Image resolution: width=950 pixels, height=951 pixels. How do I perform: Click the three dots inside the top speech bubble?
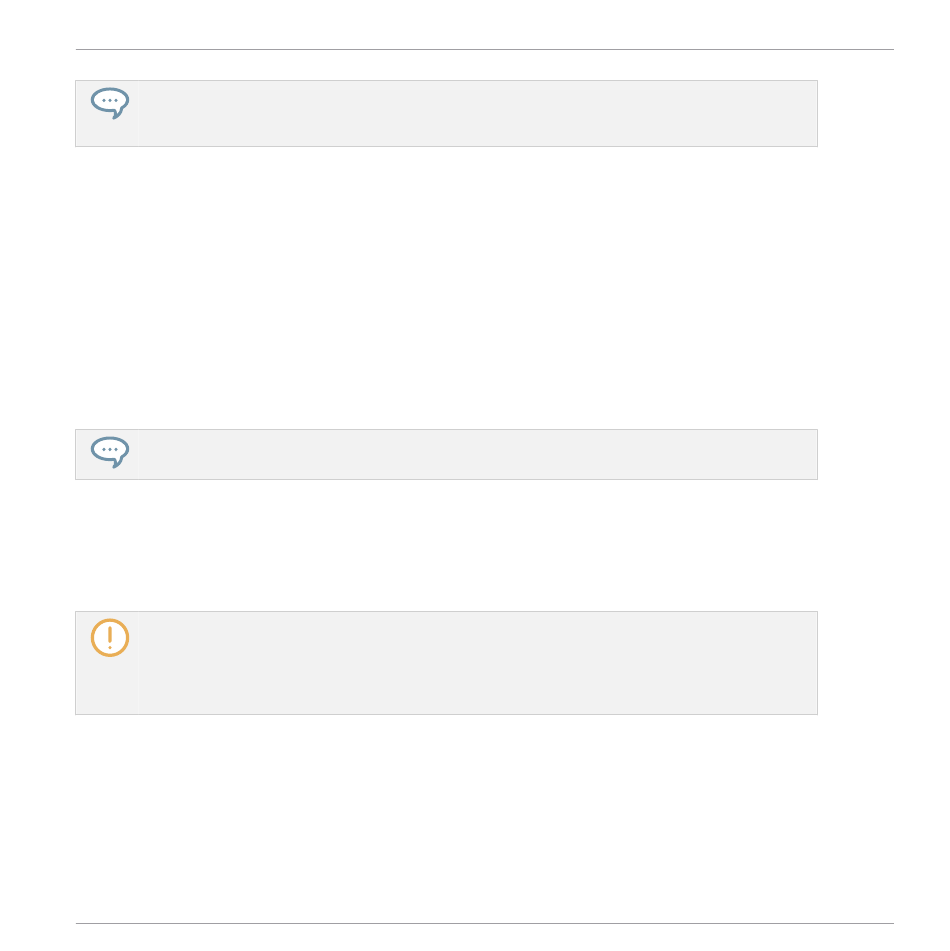pyautogui.click(x=110, y=100)
